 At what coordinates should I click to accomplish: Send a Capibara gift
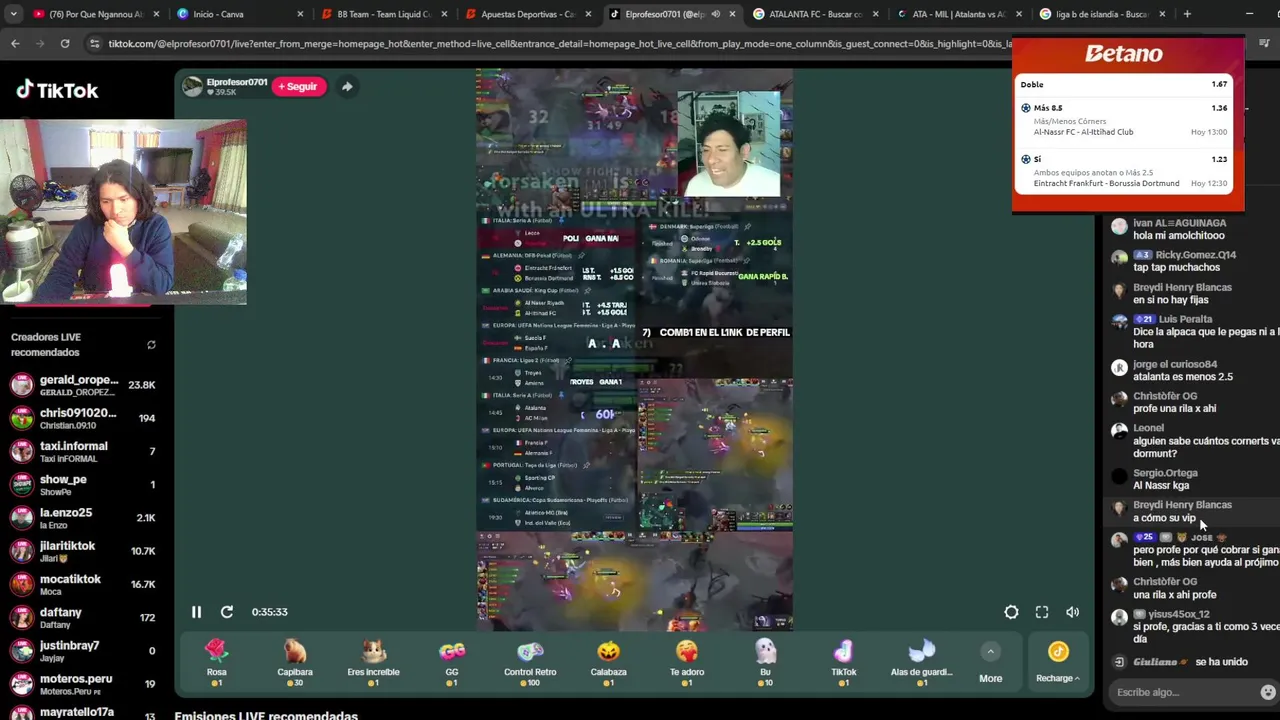(295, 663)
